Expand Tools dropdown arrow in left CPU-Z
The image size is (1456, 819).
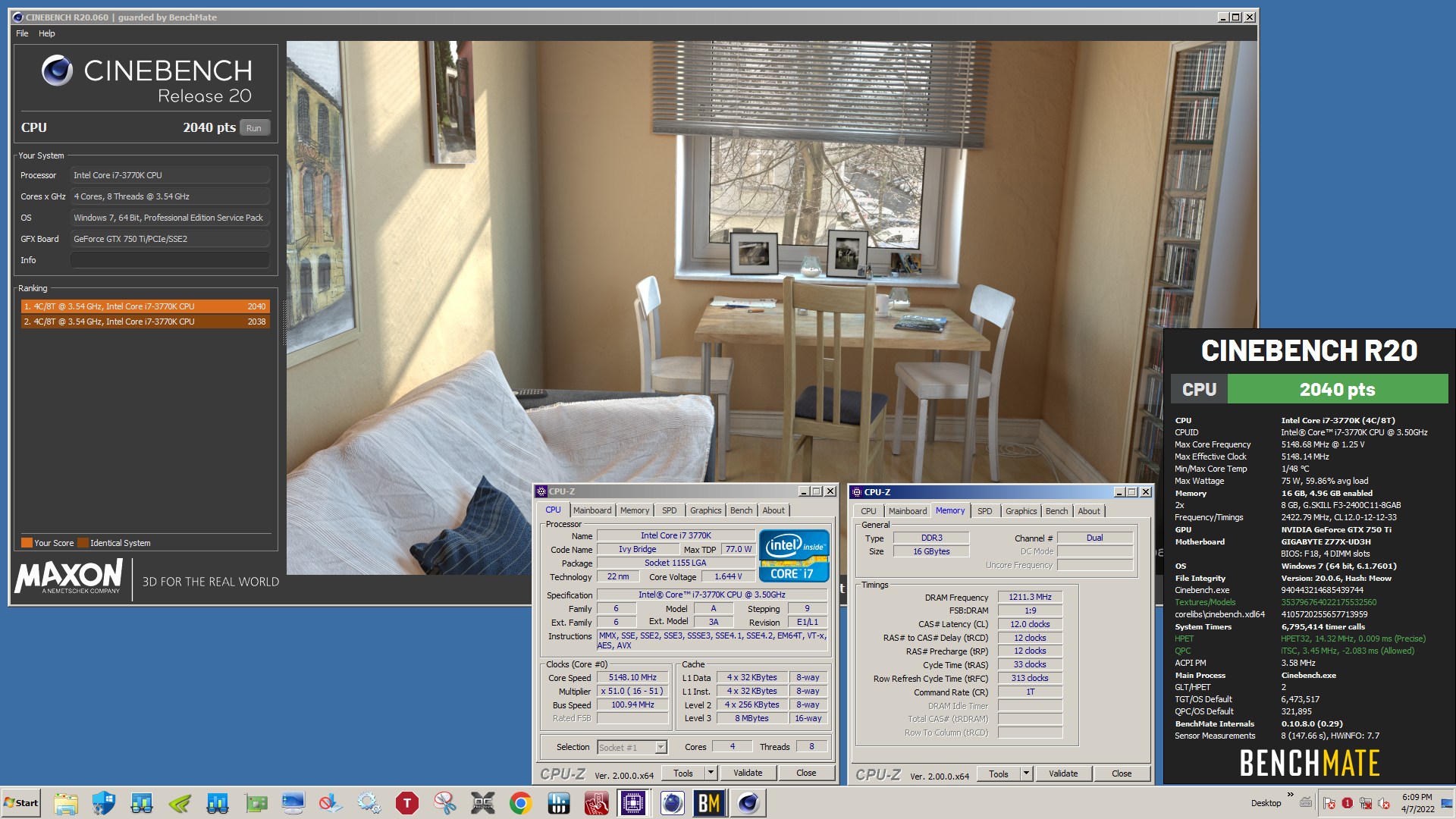[x=711, y=773]
